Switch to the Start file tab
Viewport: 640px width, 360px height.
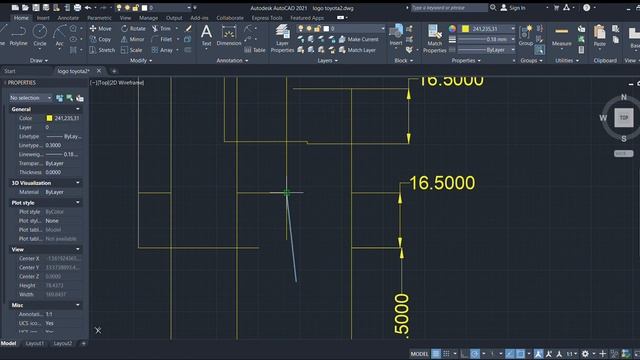pyautogui.click(x=10, y=71)
